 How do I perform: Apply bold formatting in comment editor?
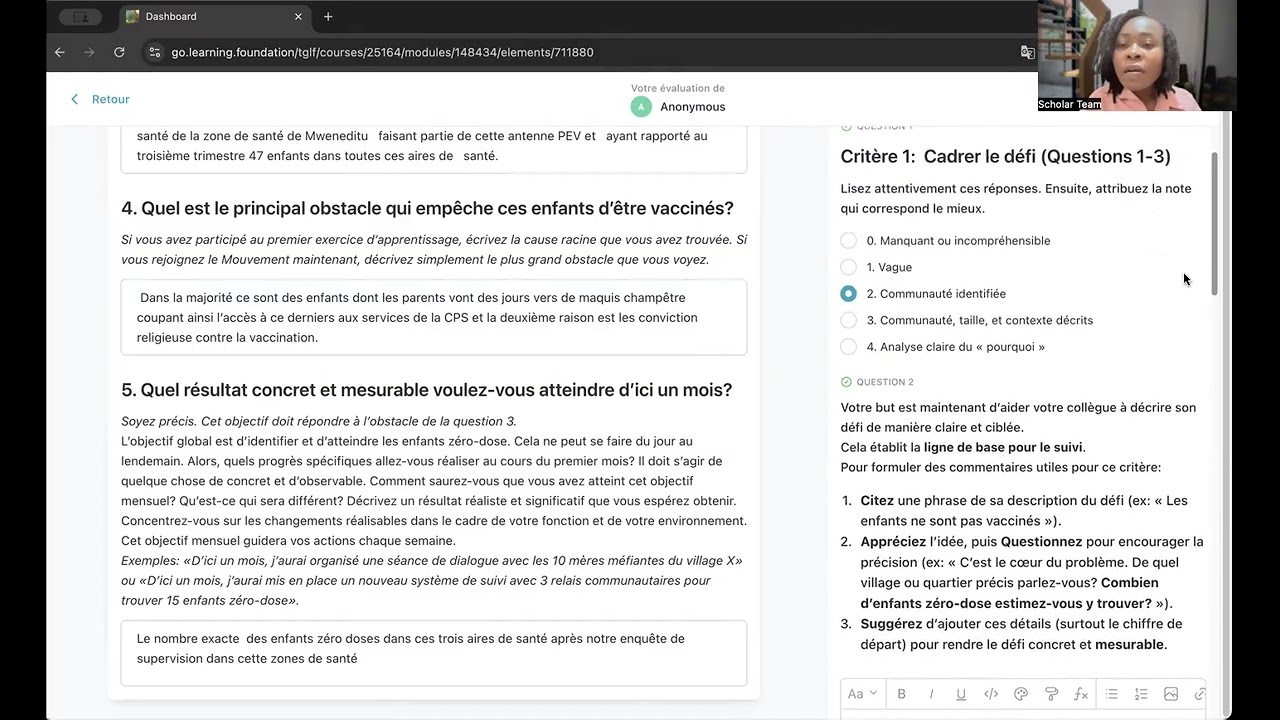(x=901, y=694)
